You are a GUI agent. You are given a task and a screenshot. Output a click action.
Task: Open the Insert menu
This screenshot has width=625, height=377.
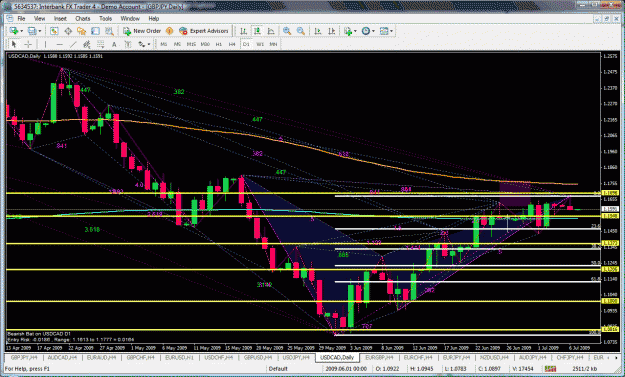tap(60, 18)
